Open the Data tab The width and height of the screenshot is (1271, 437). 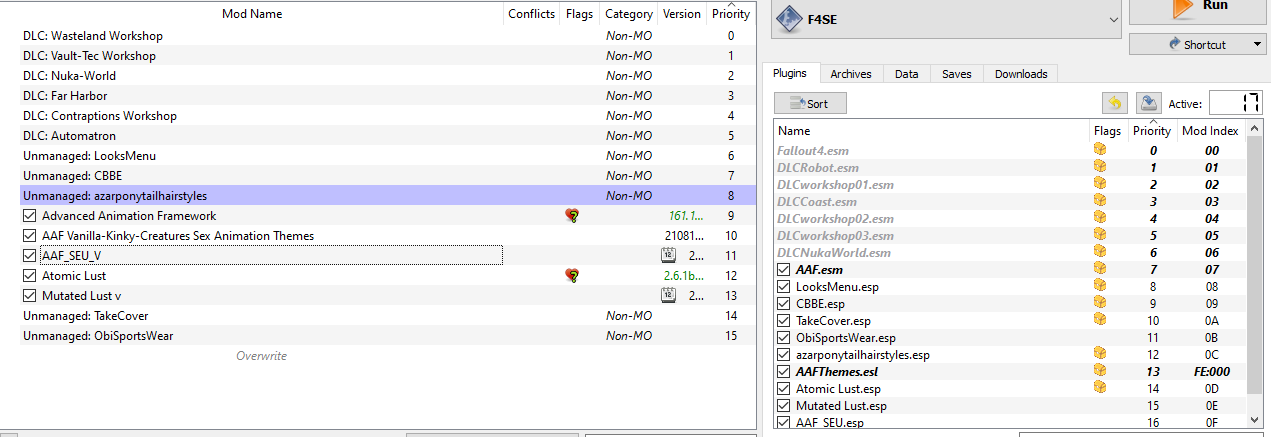coord(907,74)
